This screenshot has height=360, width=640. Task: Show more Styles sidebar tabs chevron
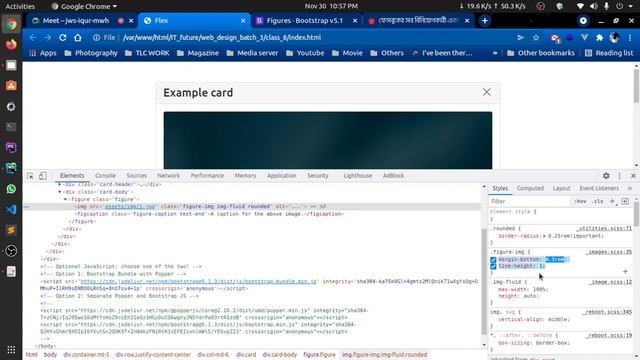click(630, 188)
